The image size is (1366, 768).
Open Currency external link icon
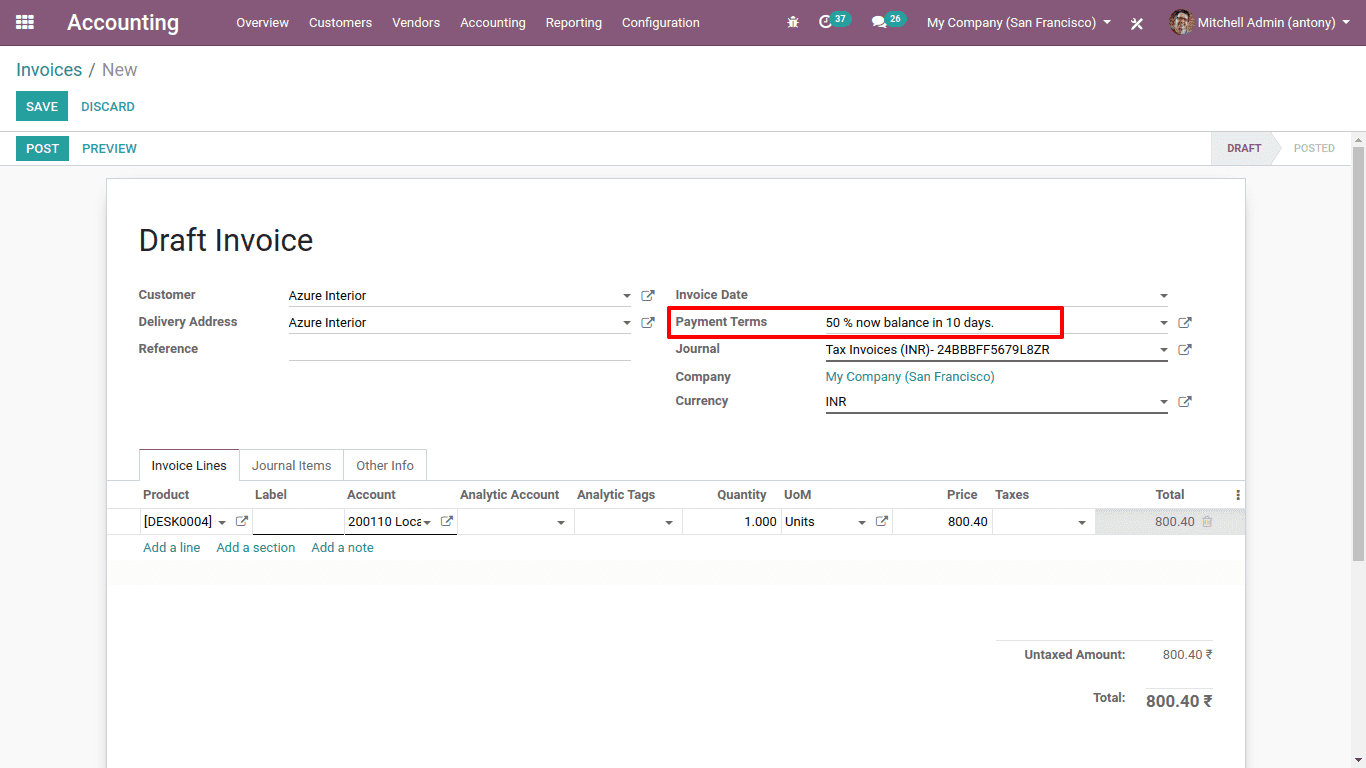(1185, 402)
